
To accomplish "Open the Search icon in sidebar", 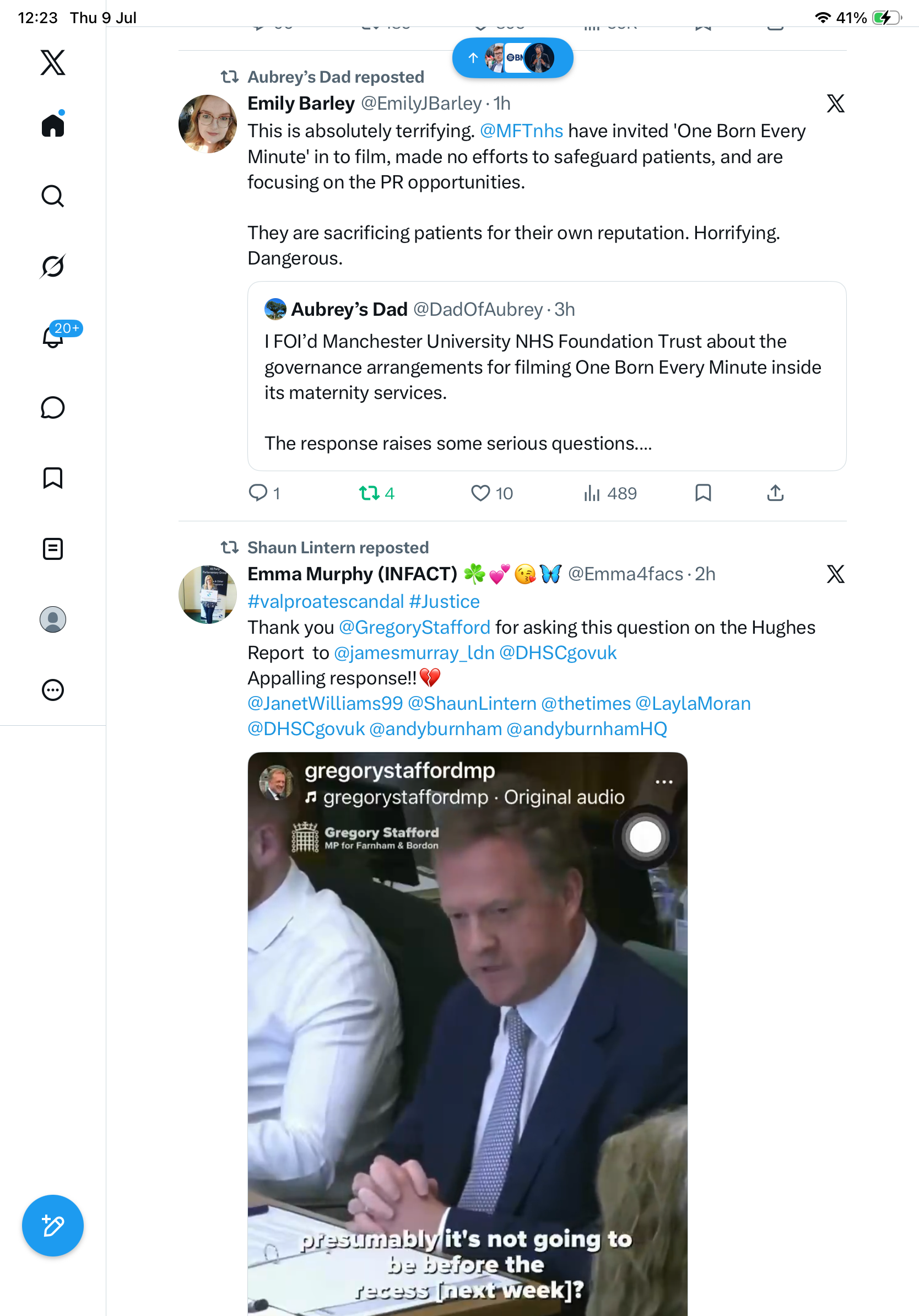I will click(x=53, y=196).
